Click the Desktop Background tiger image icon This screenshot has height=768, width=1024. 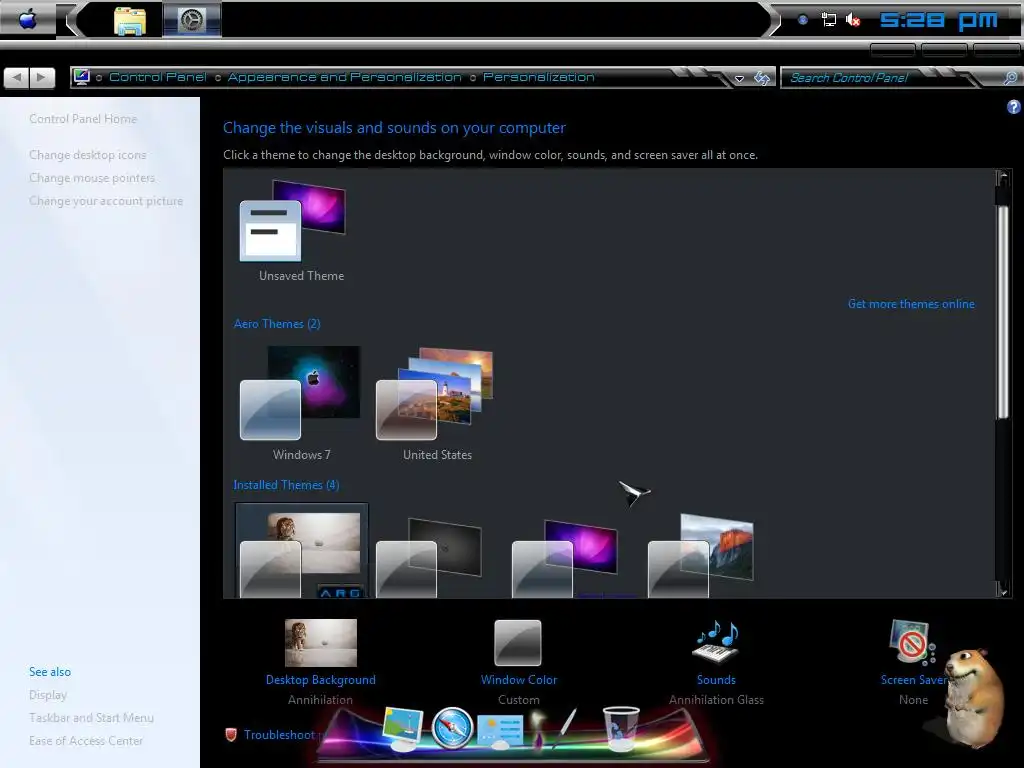(x=321, y=643)
